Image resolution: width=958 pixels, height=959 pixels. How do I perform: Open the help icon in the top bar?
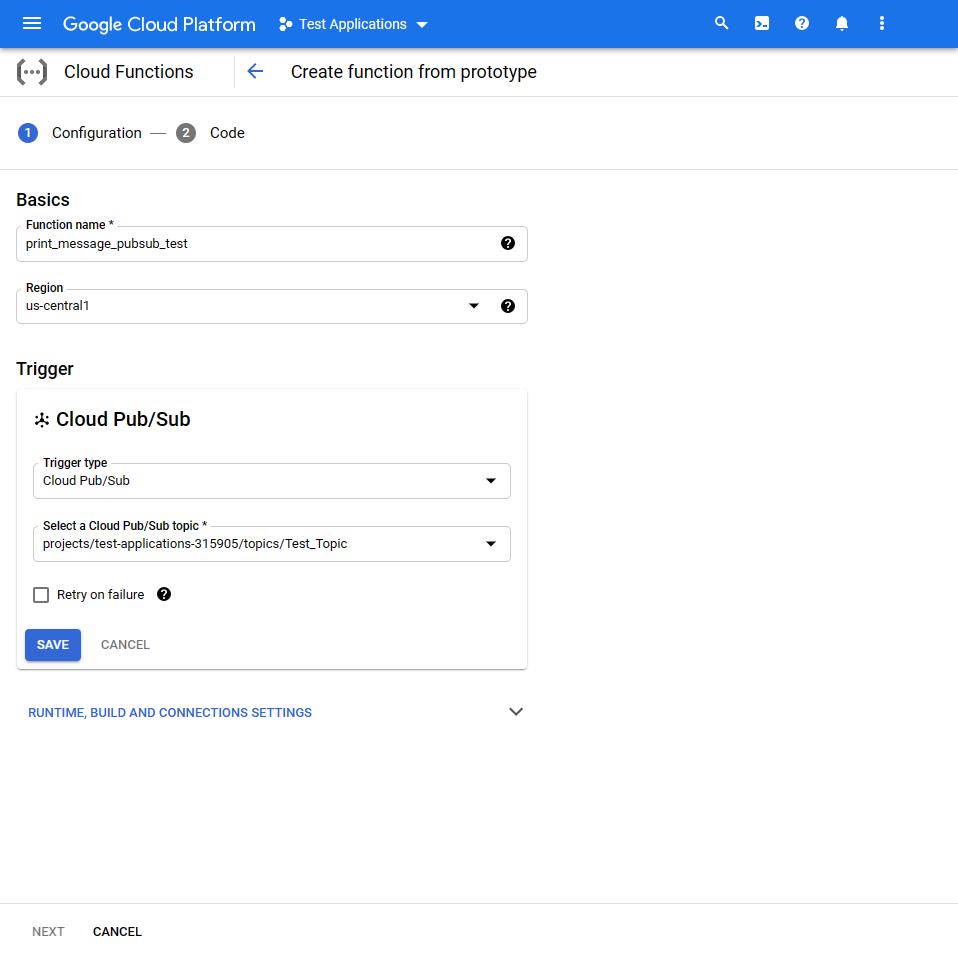pos(802,23)
